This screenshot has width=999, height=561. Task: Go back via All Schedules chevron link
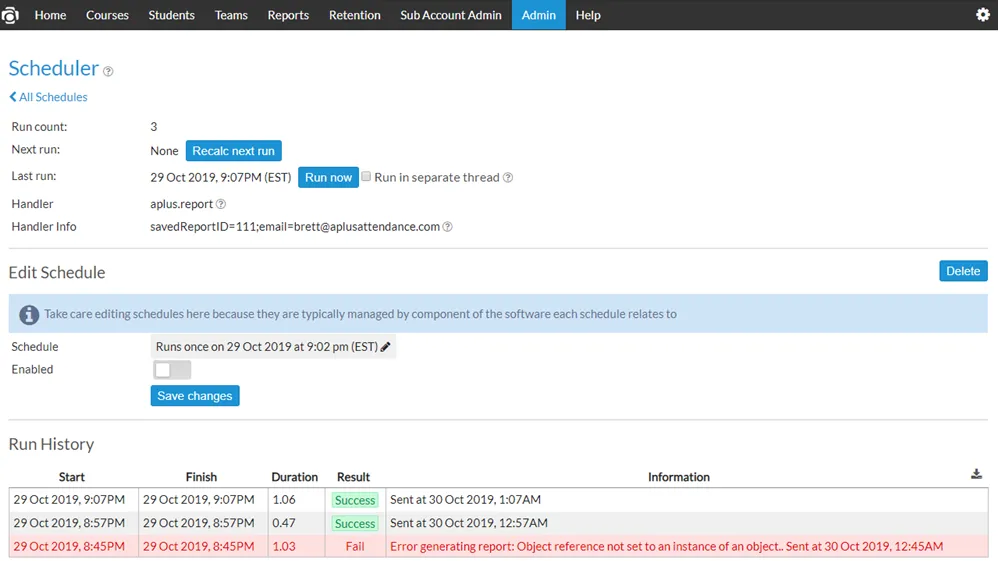click(x=48, y=97)
